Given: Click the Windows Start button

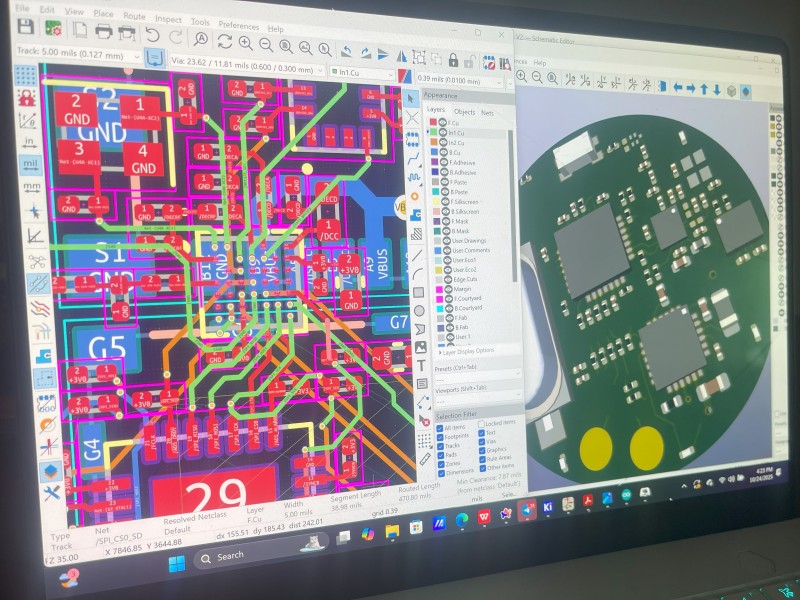Looking at the screenshot, I should click(177, 564).
